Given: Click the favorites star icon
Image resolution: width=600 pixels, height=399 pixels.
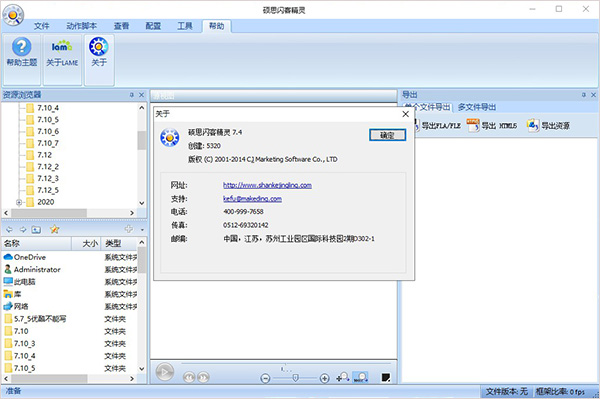Looking at the screenshot, I should [x=54, y=229].
